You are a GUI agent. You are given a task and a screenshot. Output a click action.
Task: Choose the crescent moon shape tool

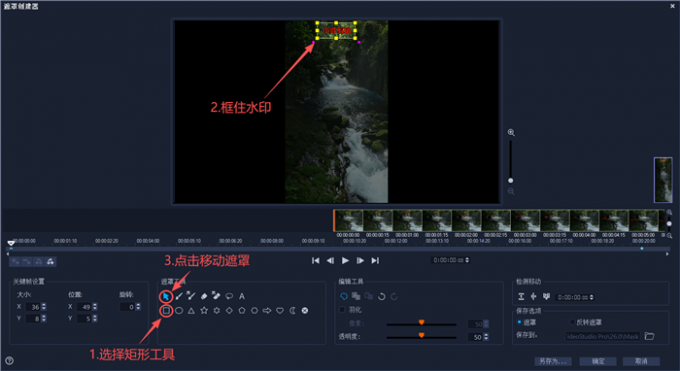pos(293,311)
